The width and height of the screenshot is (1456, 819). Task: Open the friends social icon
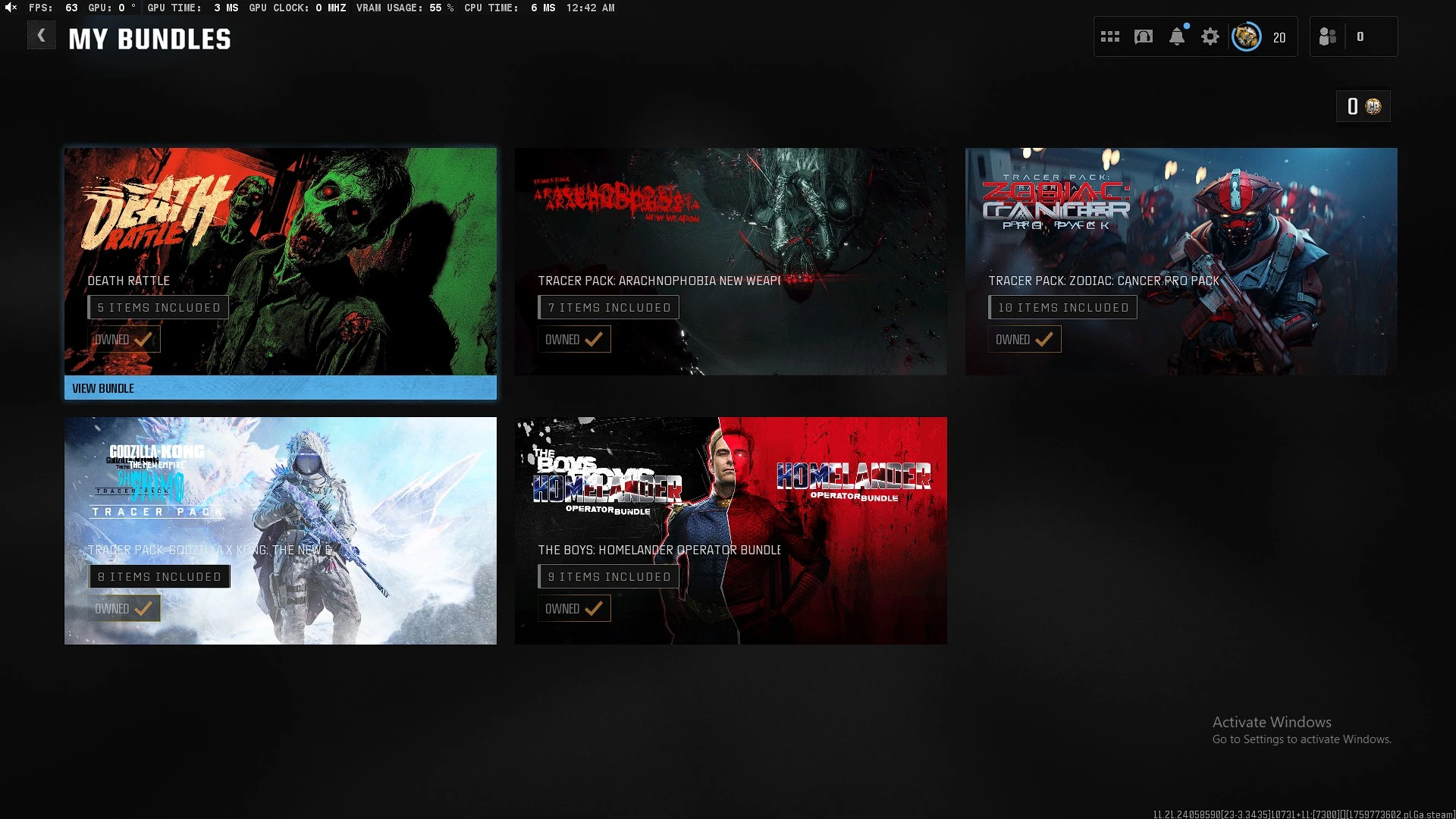coord(1327,36)
